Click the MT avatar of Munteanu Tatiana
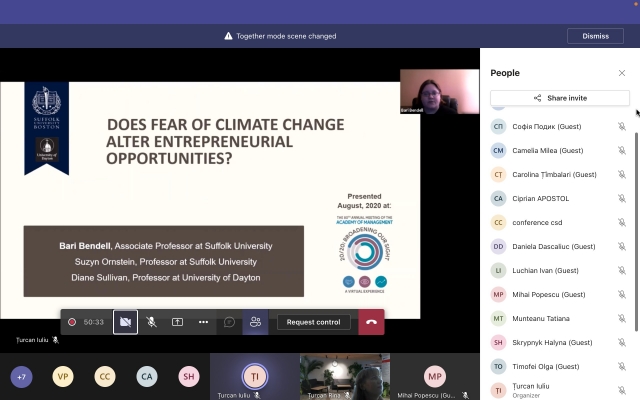This screenshot has width=640, height=400. pyautogui.click(x=498, y=318)
